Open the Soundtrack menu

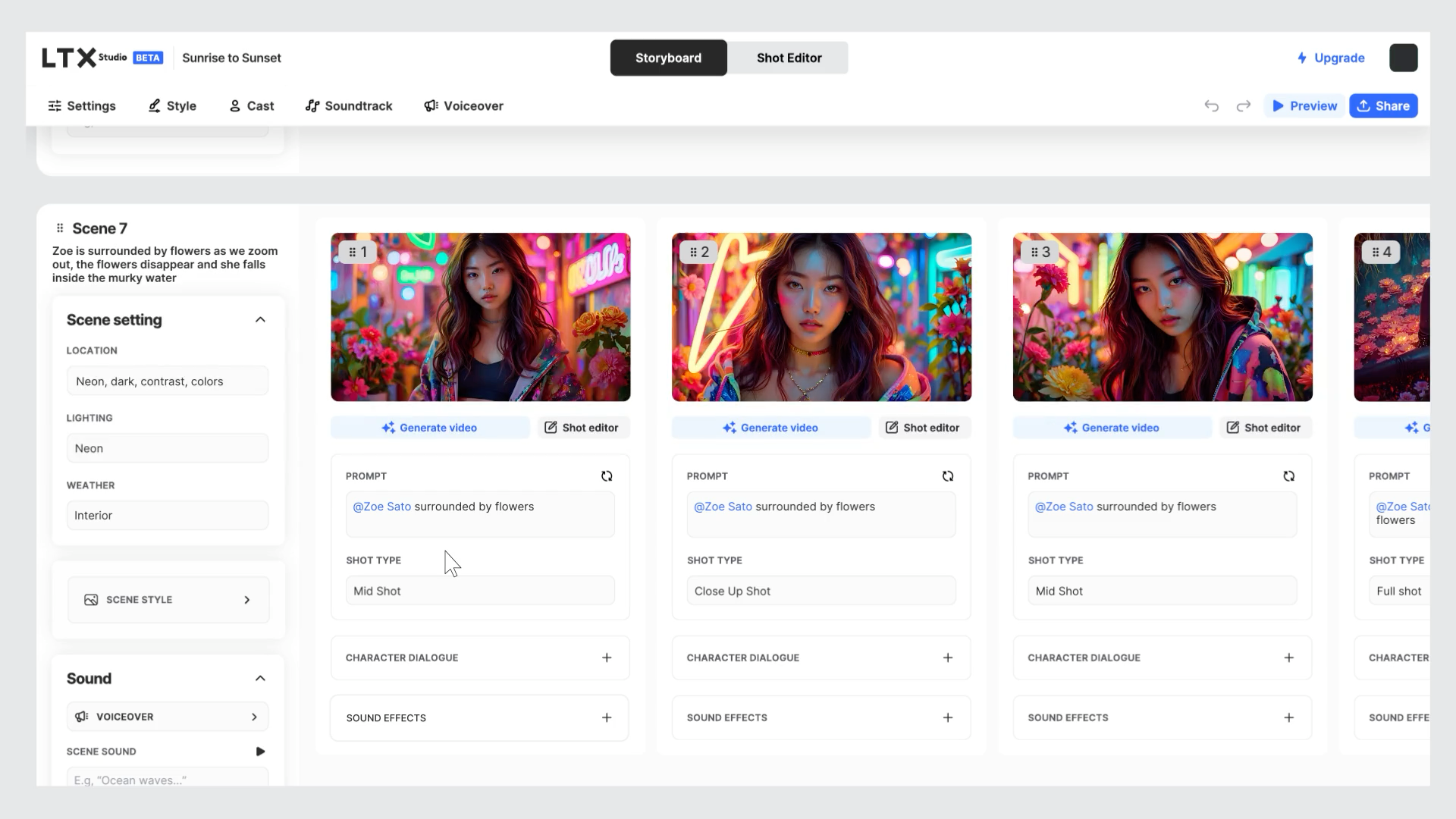[349, 106]
